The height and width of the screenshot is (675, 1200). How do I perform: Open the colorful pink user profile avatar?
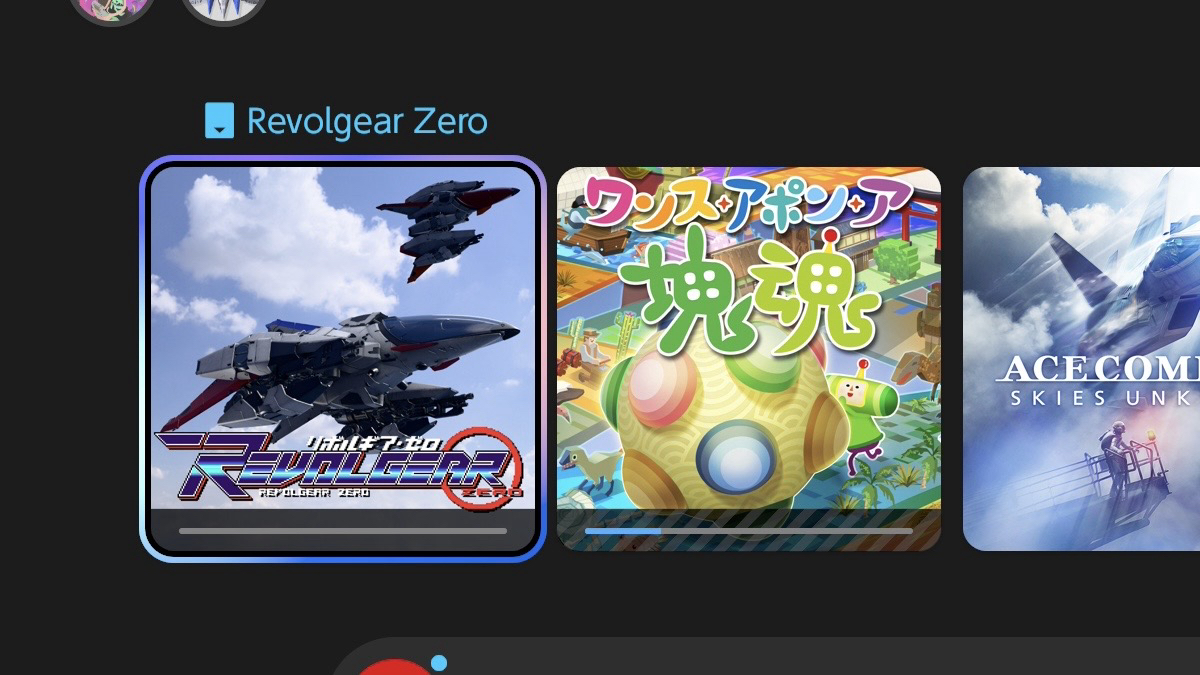112,10
